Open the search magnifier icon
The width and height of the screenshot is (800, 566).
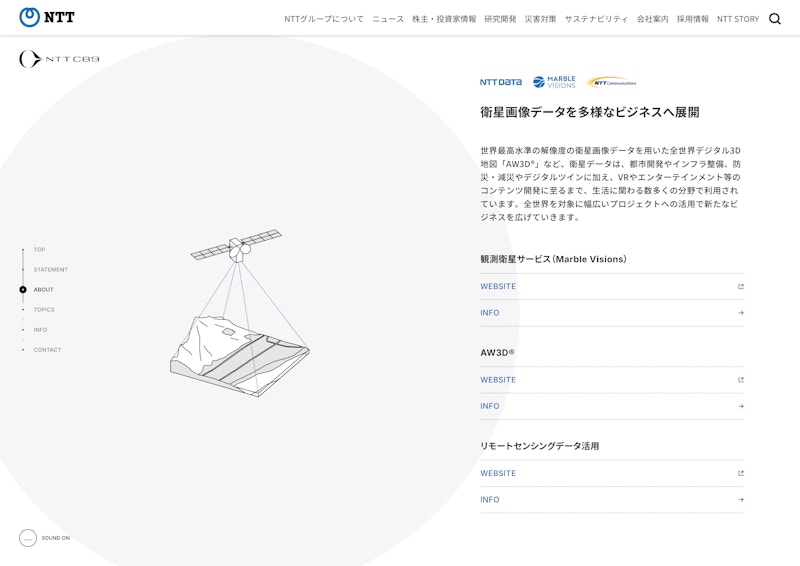coord(774,19)
